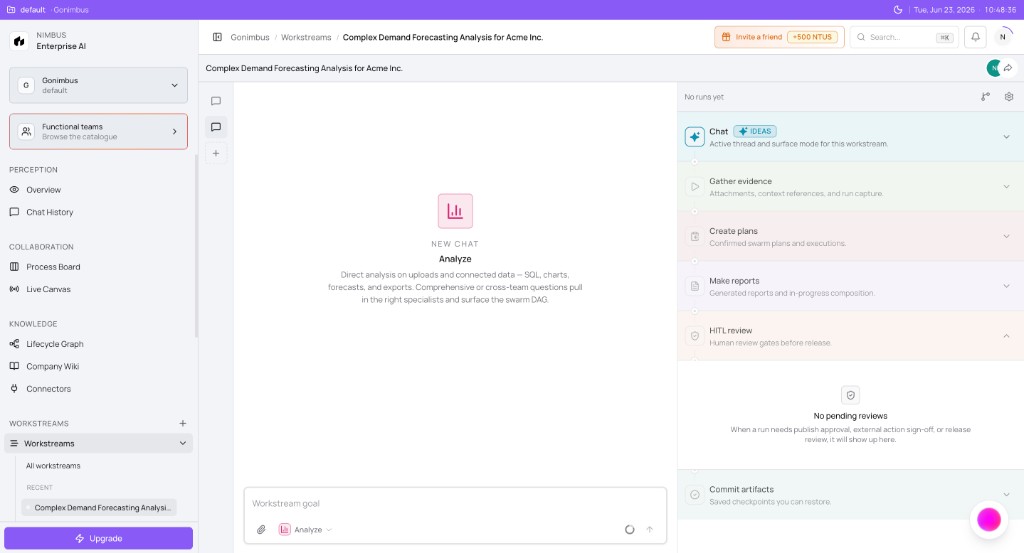Go to Process Board

click(53, 267)
